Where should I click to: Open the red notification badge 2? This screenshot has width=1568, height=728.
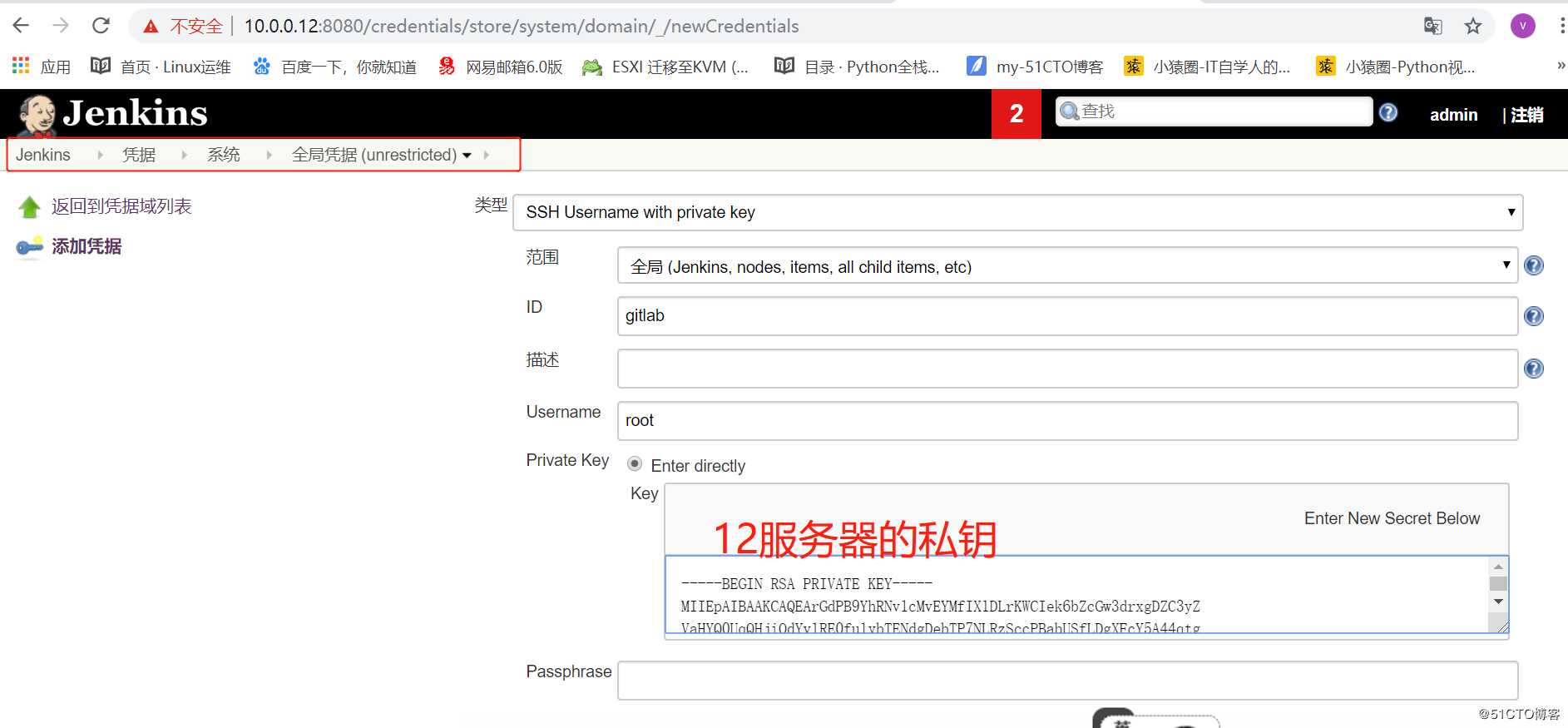click(1016, 114)
